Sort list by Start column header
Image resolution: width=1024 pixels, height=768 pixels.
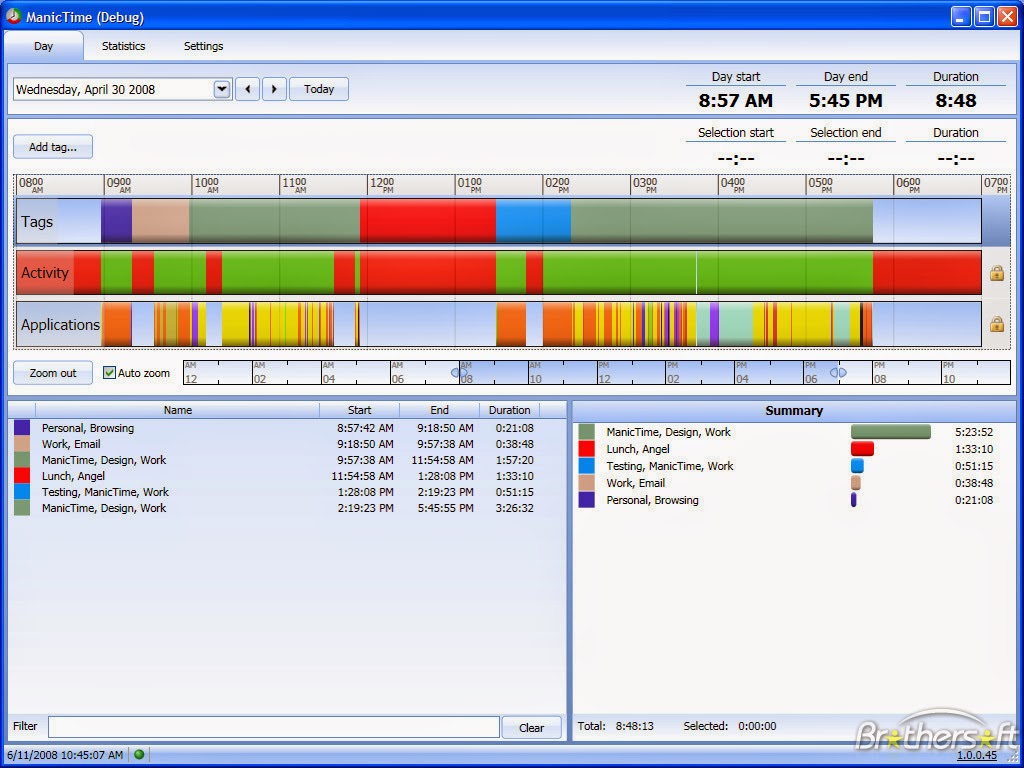coord(359,410)
